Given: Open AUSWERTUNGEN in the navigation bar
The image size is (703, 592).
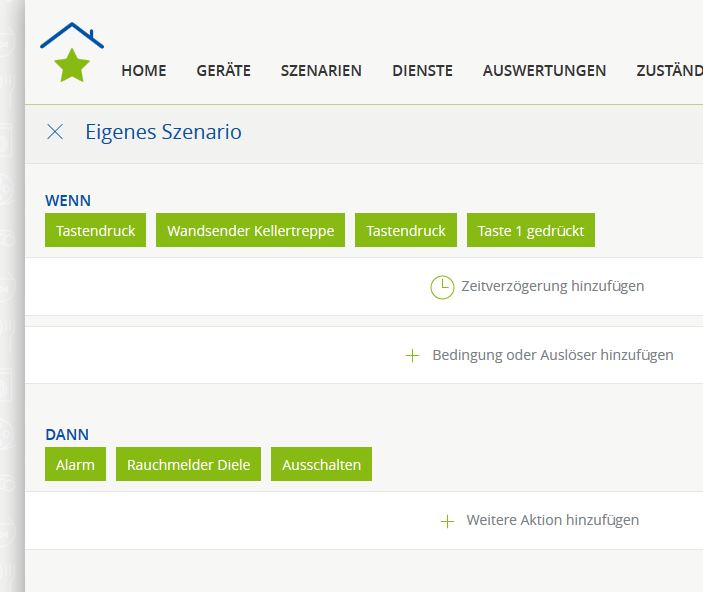Looking at the screenshot, I should pyautogui.click(x=544, y=71).
